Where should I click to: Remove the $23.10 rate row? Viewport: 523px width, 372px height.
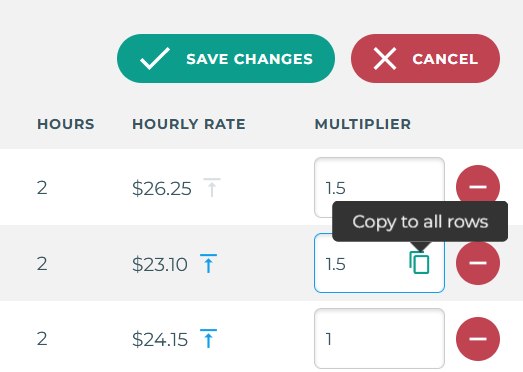(x=478, y=263)
